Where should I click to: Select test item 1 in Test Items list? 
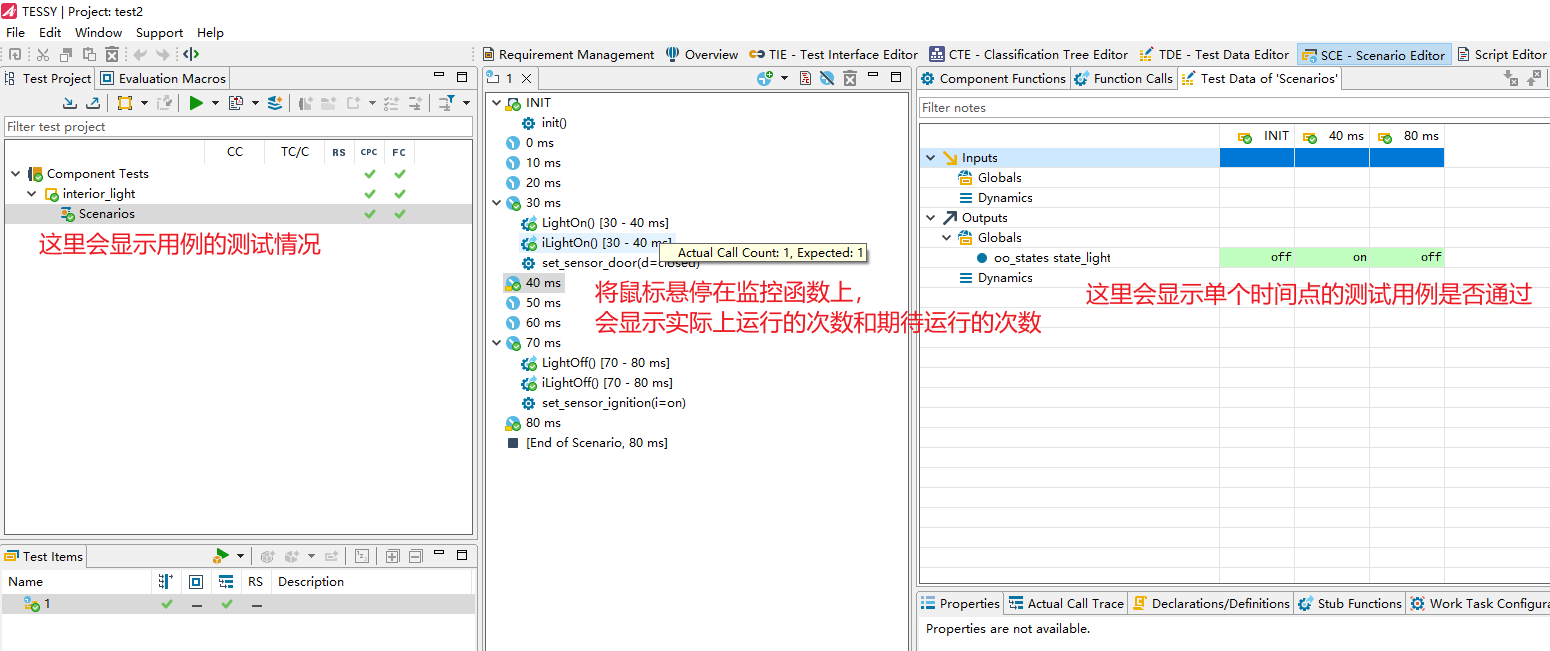[x=238, y=604]
